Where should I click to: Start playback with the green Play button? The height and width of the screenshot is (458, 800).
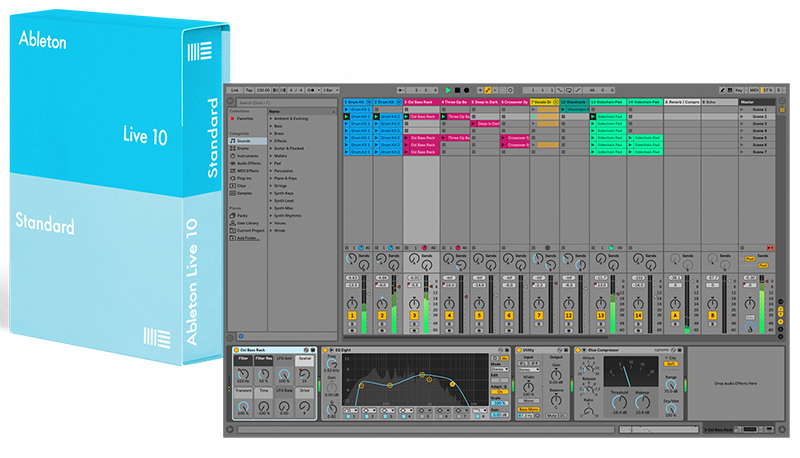448,90
